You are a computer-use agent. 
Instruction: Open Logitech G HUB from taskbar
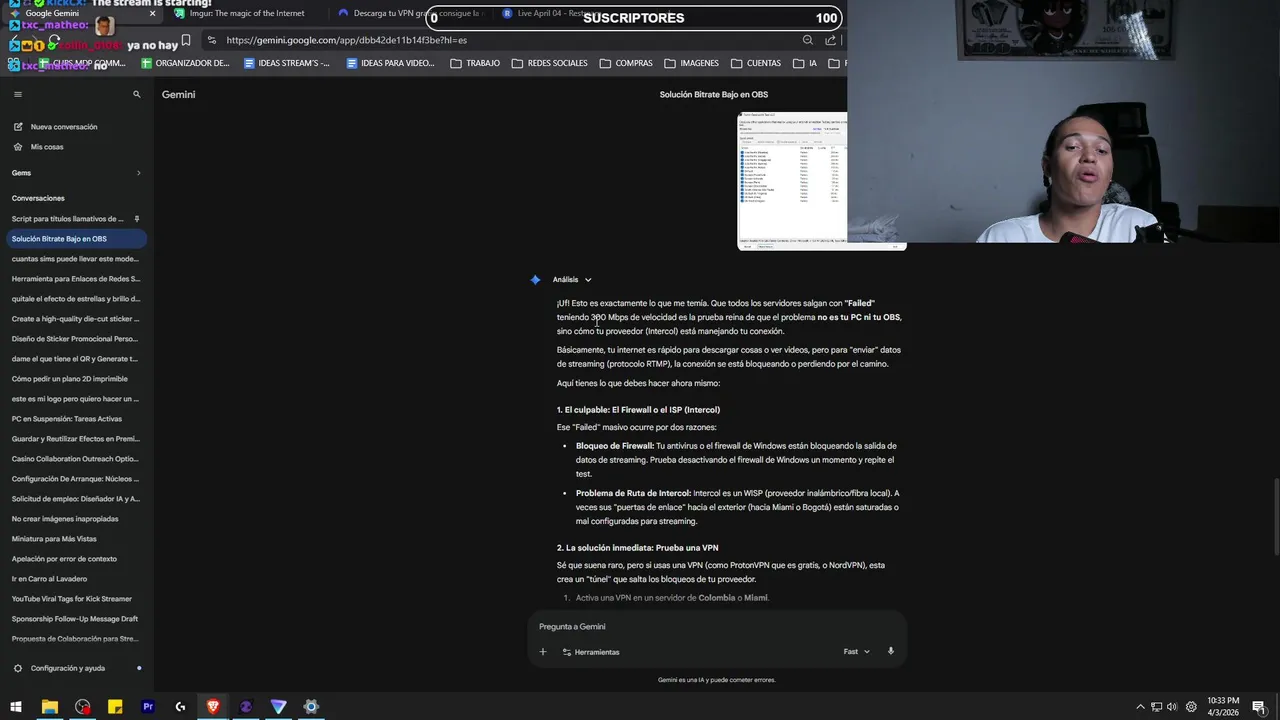180,707
